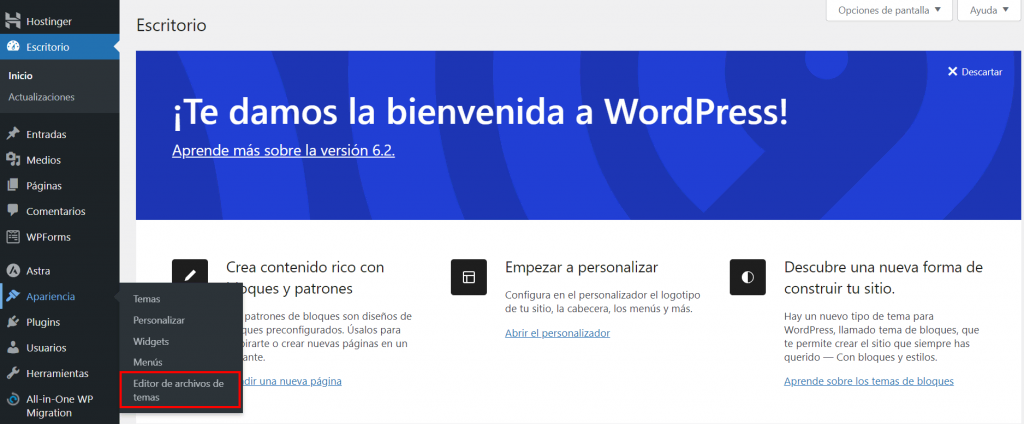The height and width of the screenshot is (424, 1024).
Task: Click the Hostinger logo icon in sidebar
Action: [13, 20]
